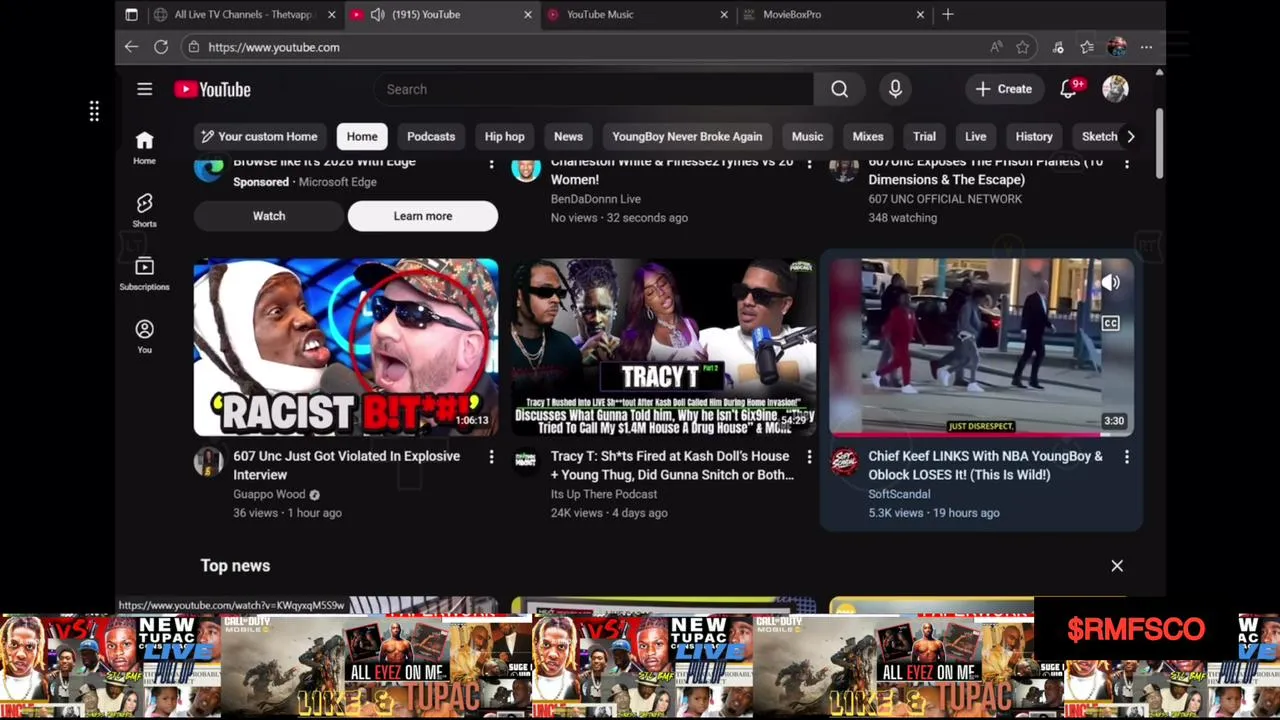Unmute the Chief Keef preview video
Screen dimensions: 1280x720
1111,283
